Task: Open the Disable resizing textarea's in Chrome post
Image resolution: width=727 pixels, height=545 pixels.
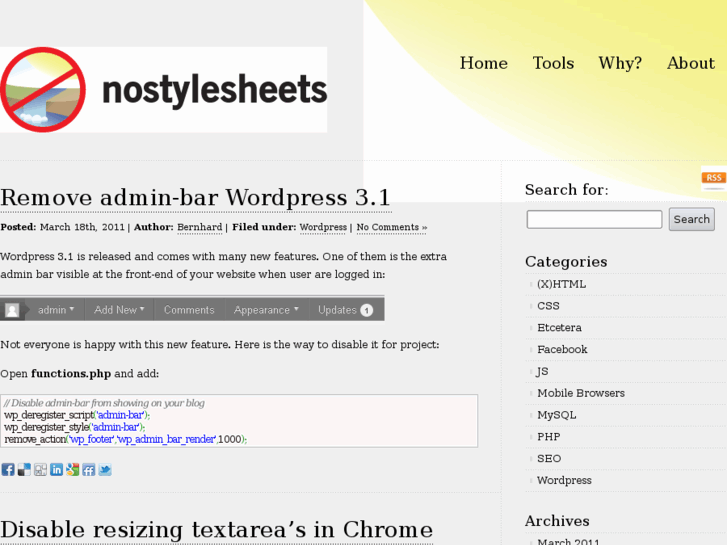Action: pyautogui.click(x=217, y=530)
